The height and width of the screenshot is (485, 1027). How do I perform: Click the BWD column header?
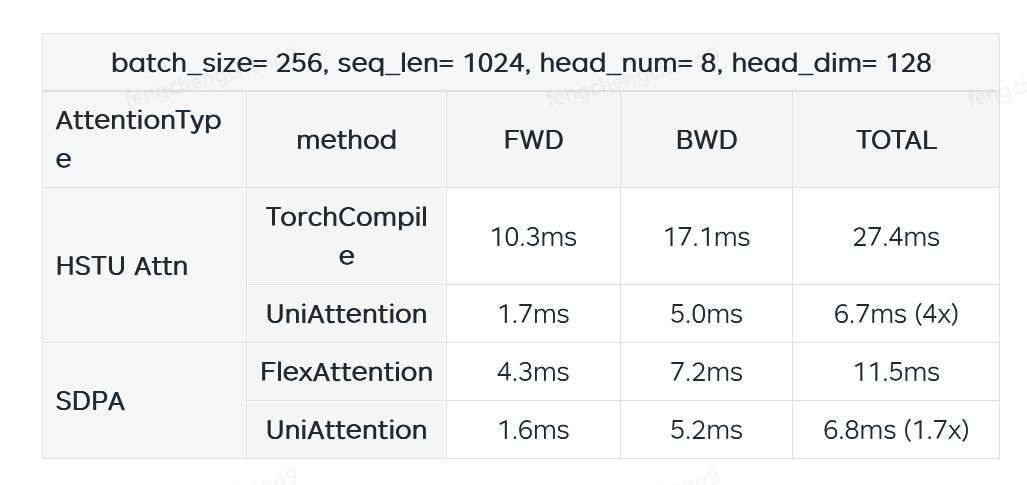706,140
